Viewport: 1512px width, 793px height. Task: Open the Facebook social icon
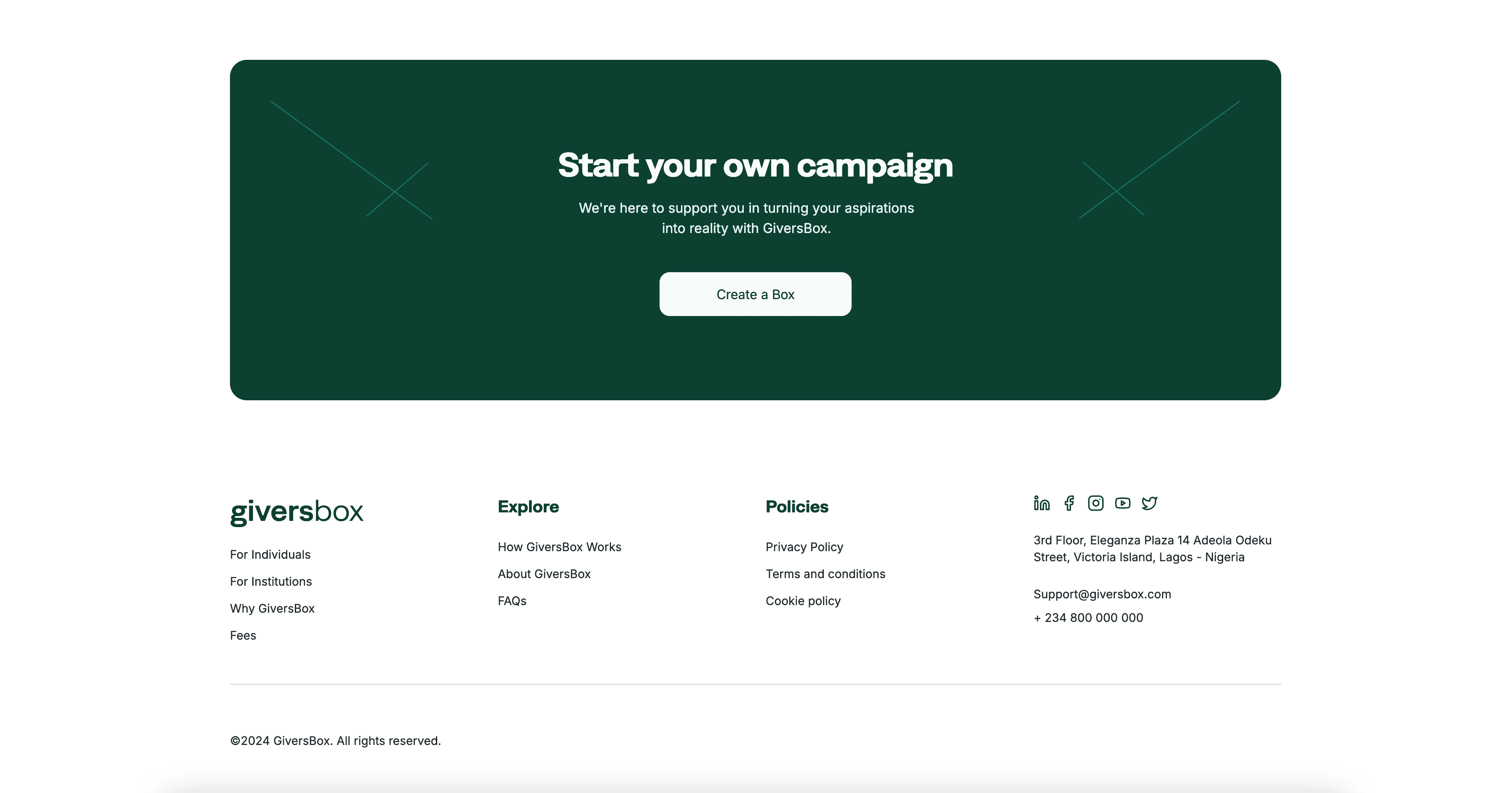pyautogui.click(x=1069, y=504)
